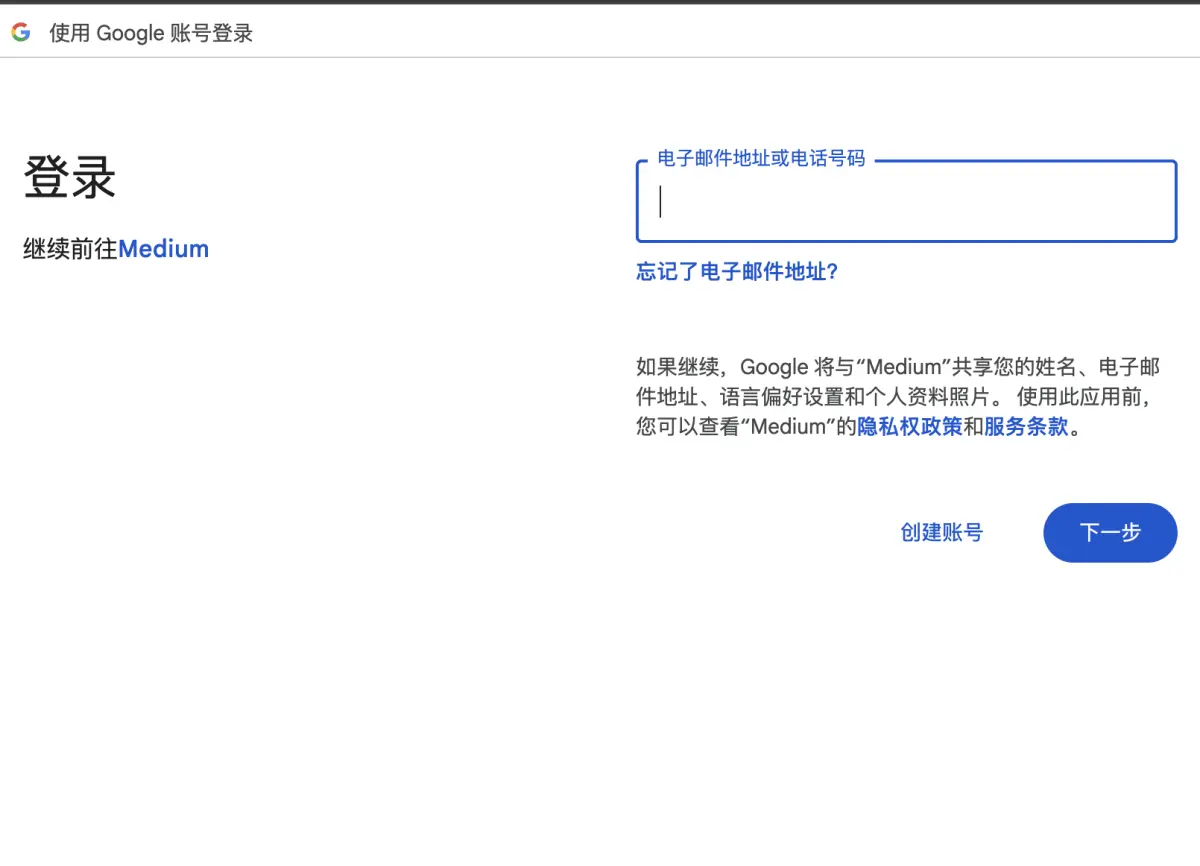
Task: Select the '使用 Google 账号登录' header text
Action: click(x=151, y=33)
